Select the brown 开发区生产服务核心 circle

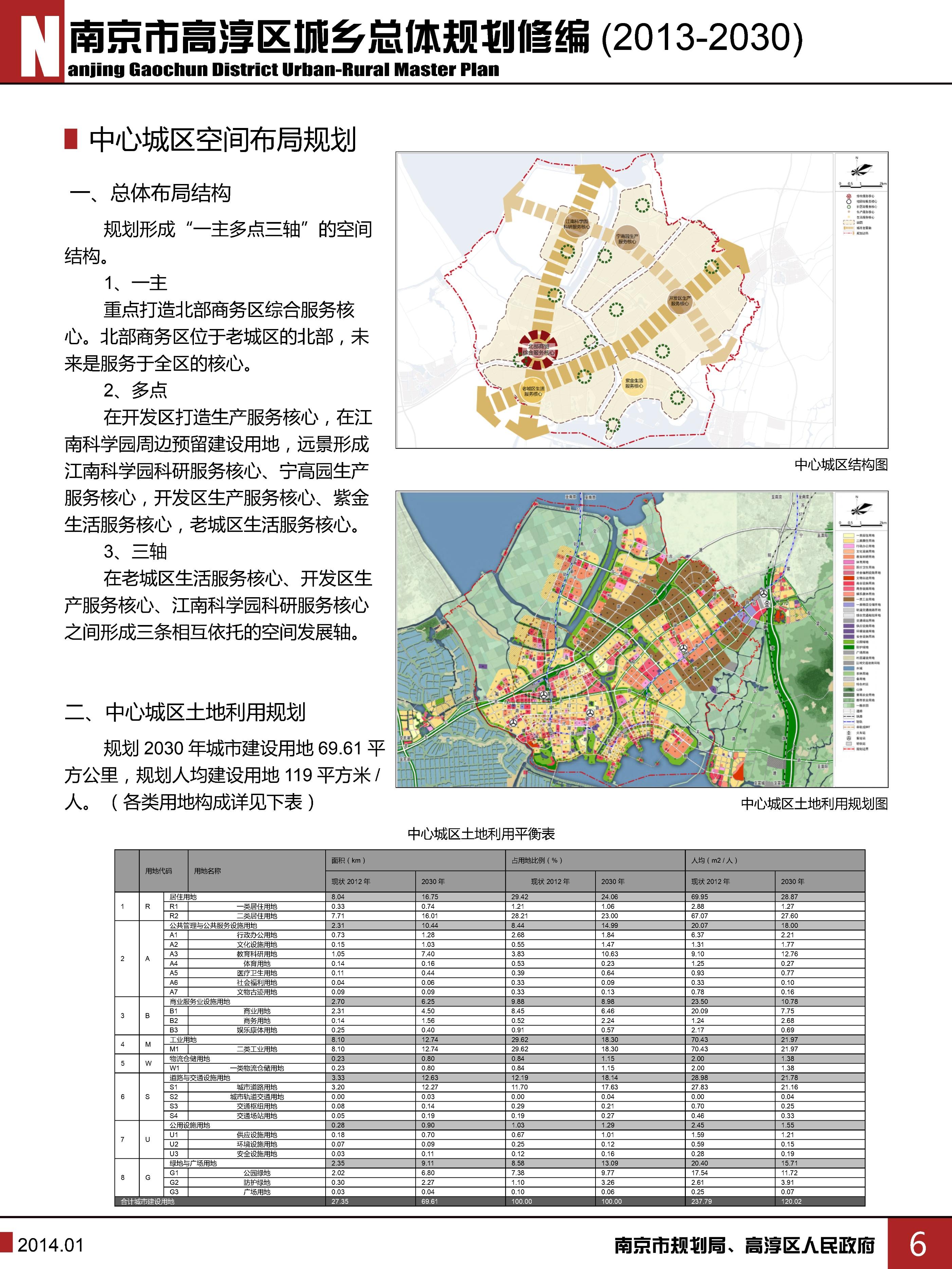[679, 301]
